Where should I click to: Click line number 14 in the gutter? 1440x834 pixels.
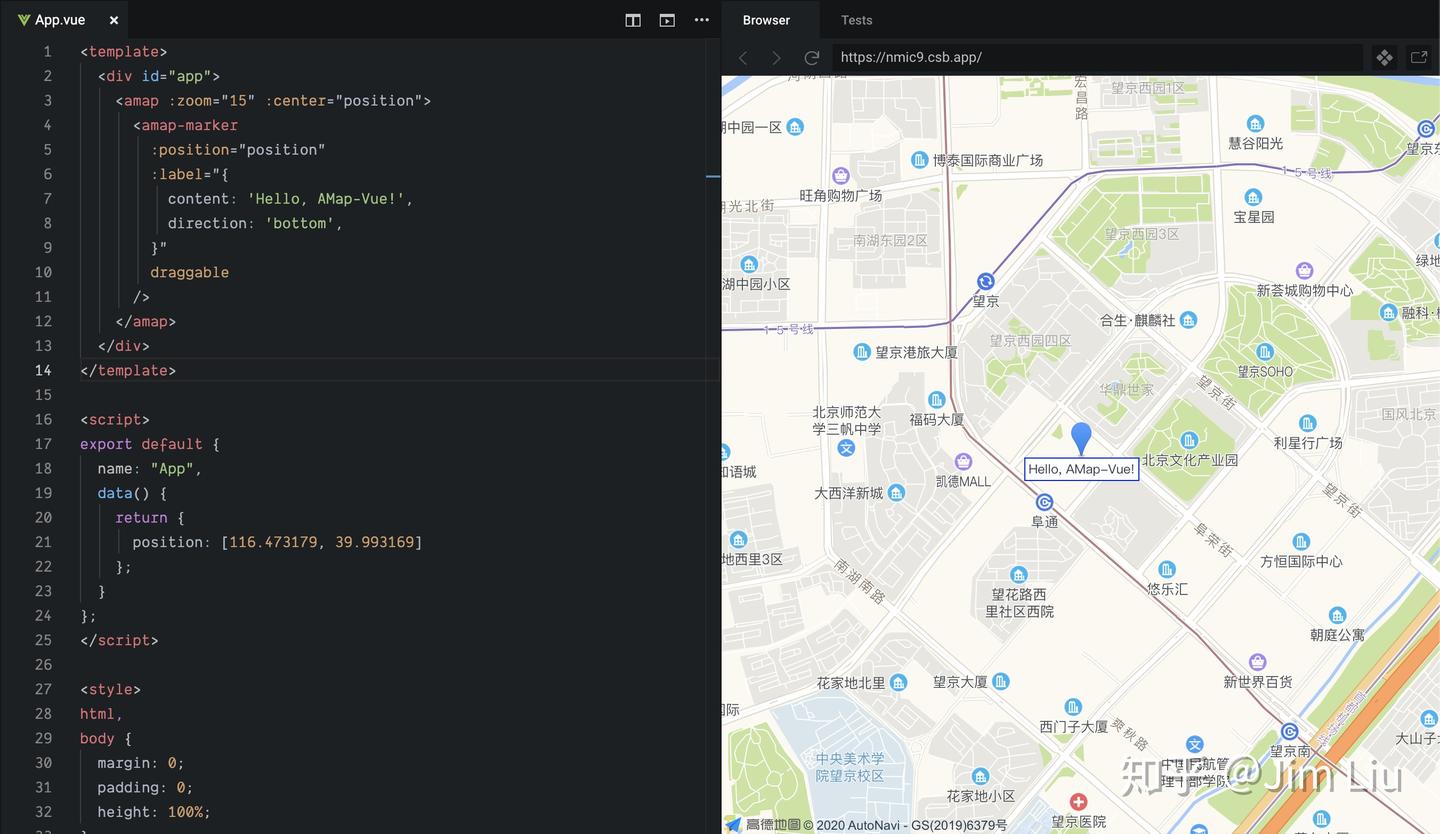[44, 370]
